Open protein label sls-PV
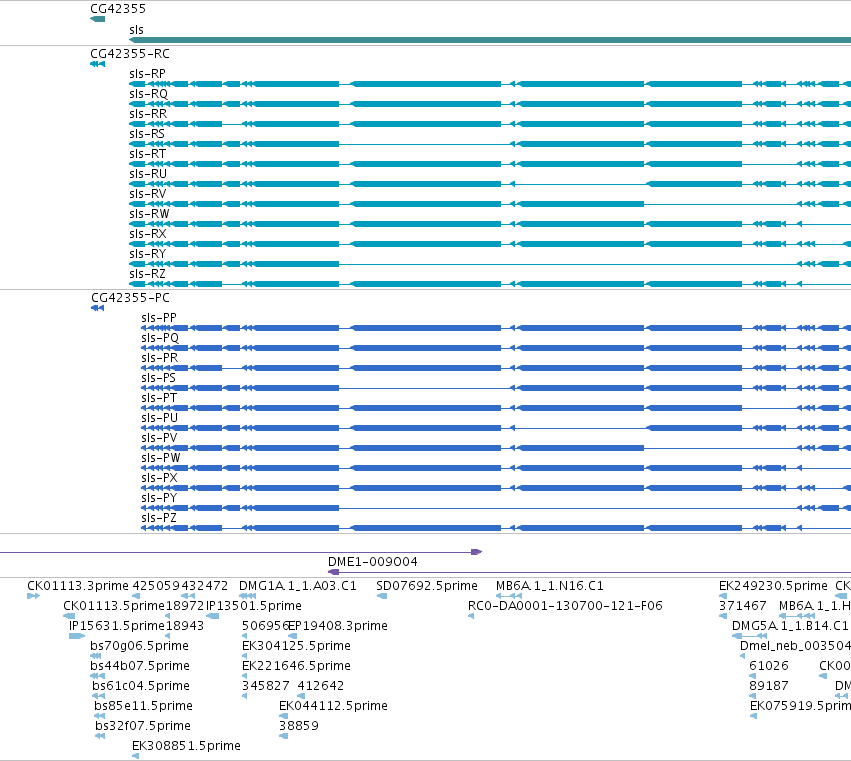The image size is (851, 761). (x=159, y=438)
